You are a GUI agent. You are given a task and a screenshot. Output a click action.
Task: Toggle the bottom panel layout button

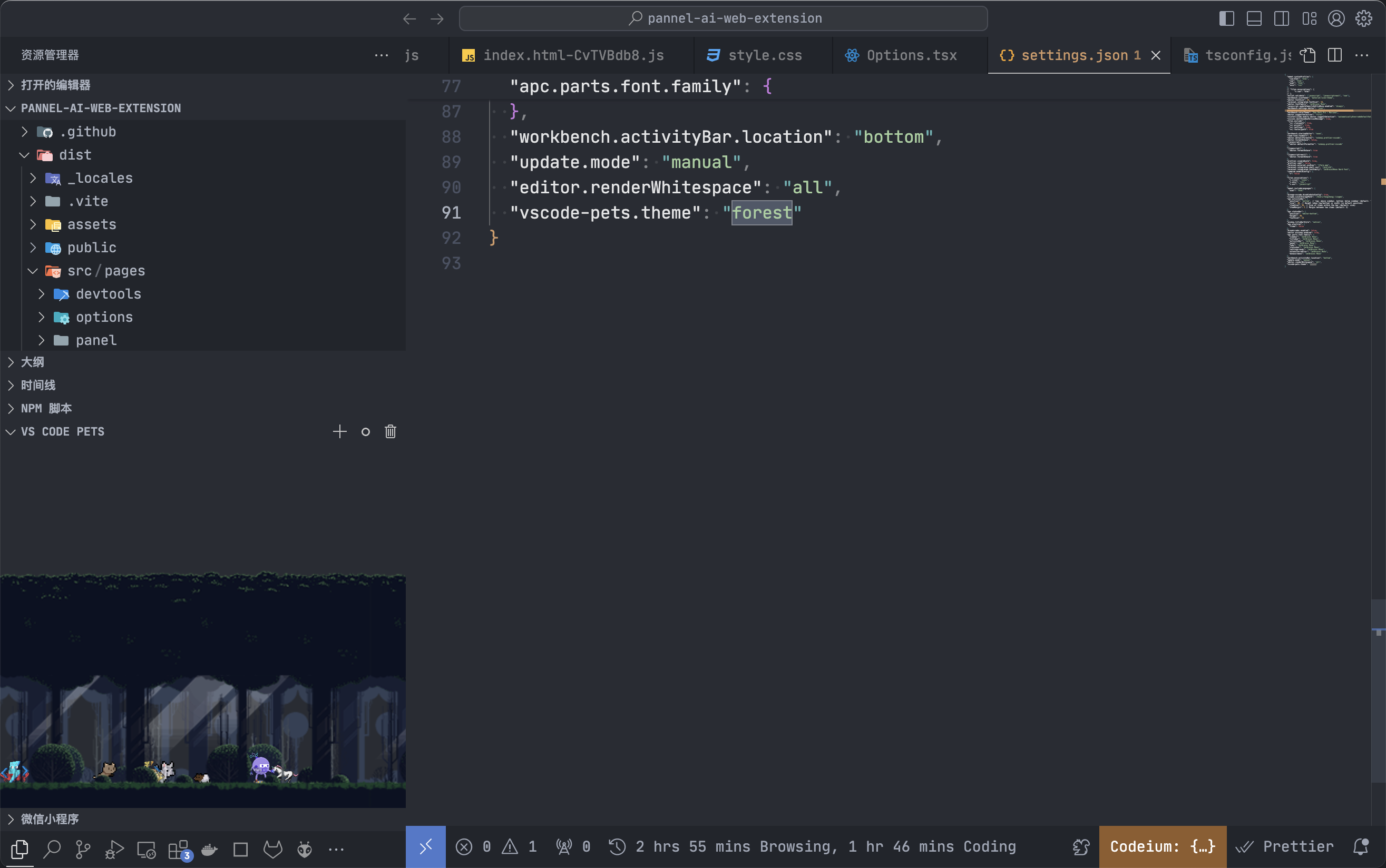click(1254, 18)
